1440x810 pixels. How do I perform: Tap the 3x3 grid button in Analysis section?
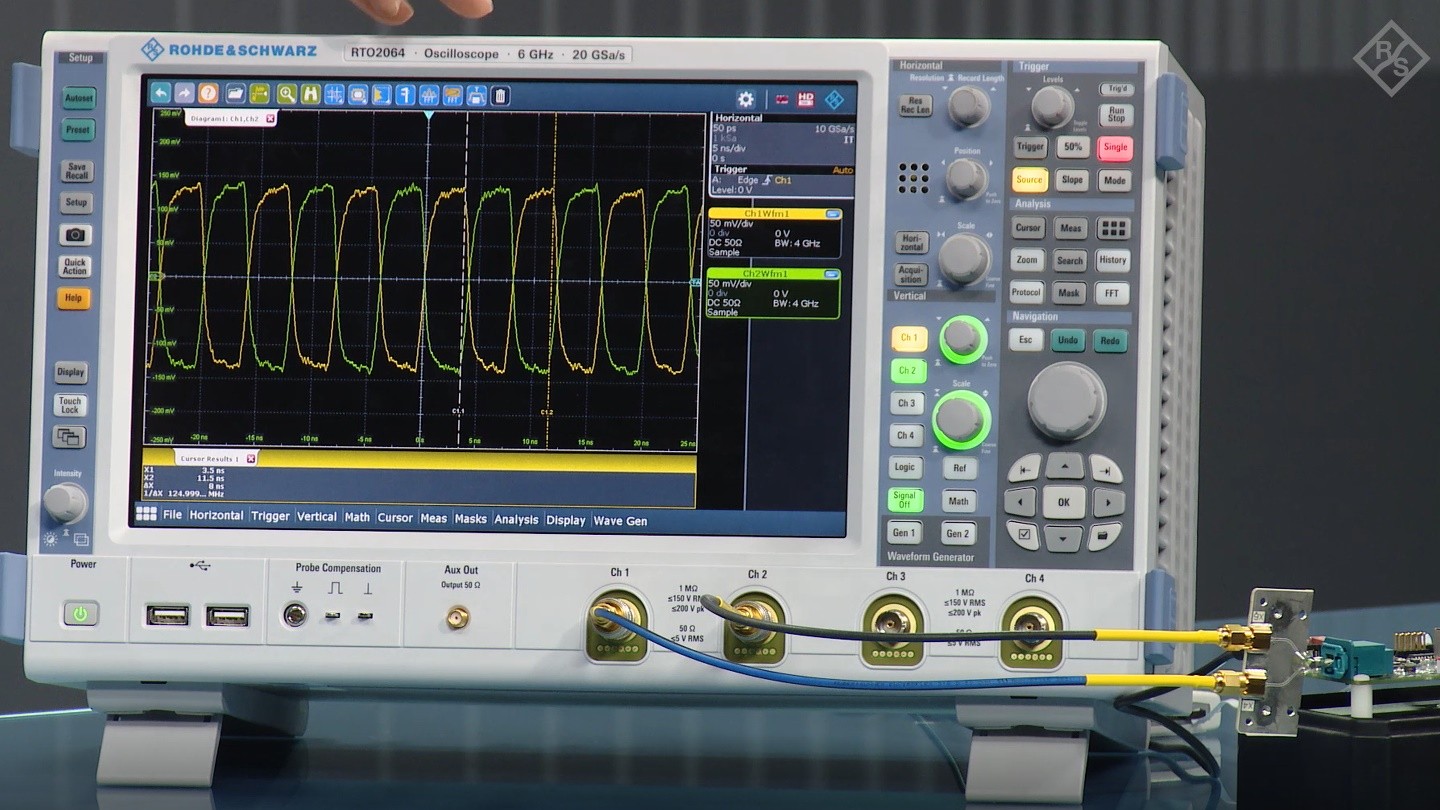(1113, 228)
